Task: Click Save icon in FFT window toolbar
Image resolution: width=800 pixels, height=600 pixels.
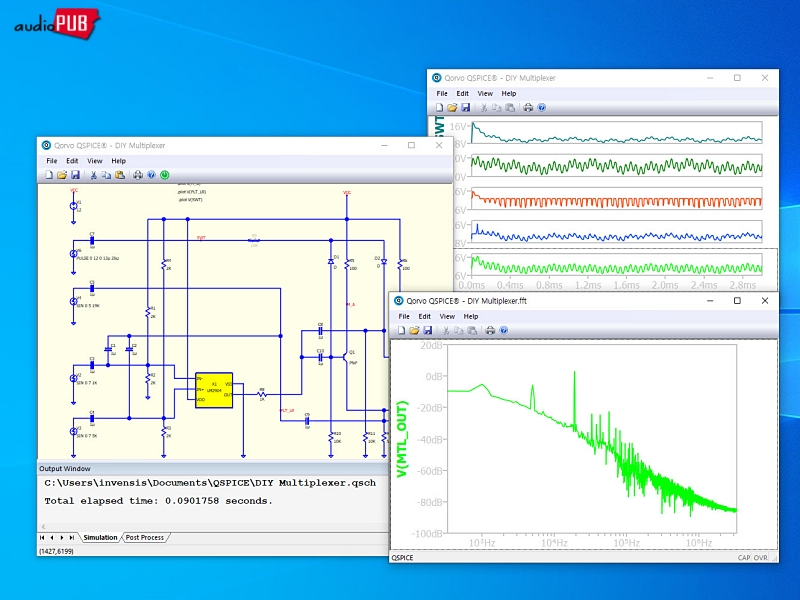Action: pos(428,331)
